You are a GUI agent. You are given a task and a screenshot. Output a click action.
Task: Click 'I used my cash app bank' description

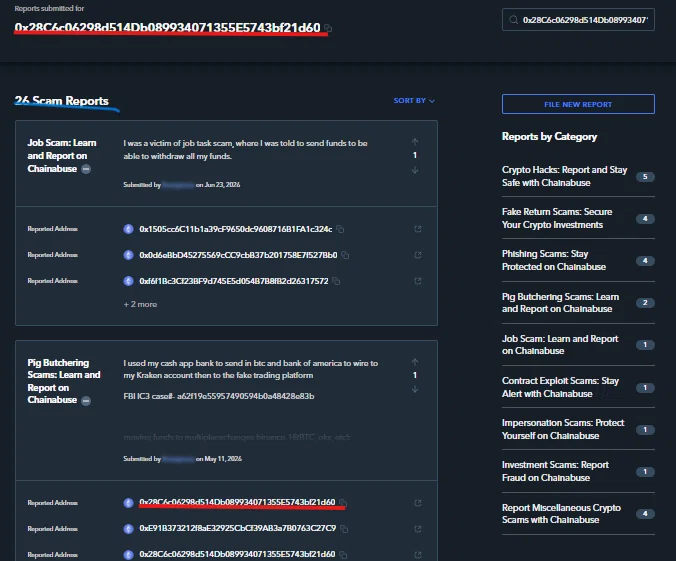pos(250,369)
